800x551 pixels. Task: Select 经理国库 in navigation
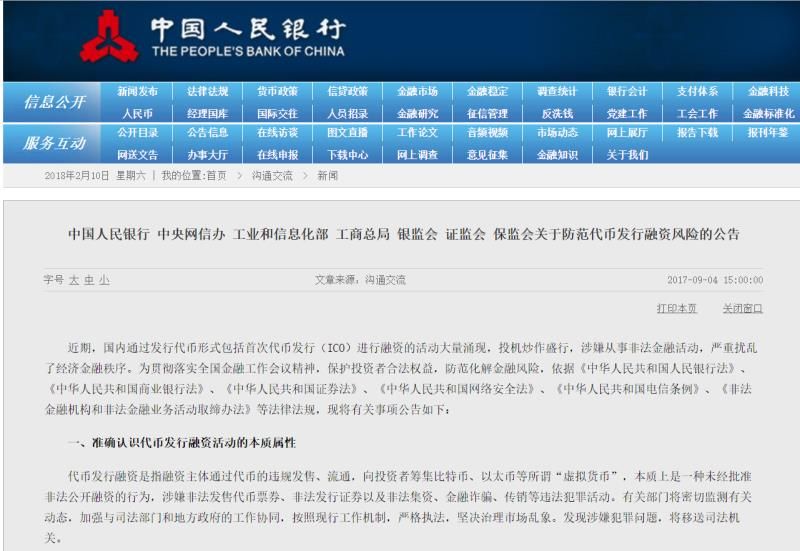[207, 113]
